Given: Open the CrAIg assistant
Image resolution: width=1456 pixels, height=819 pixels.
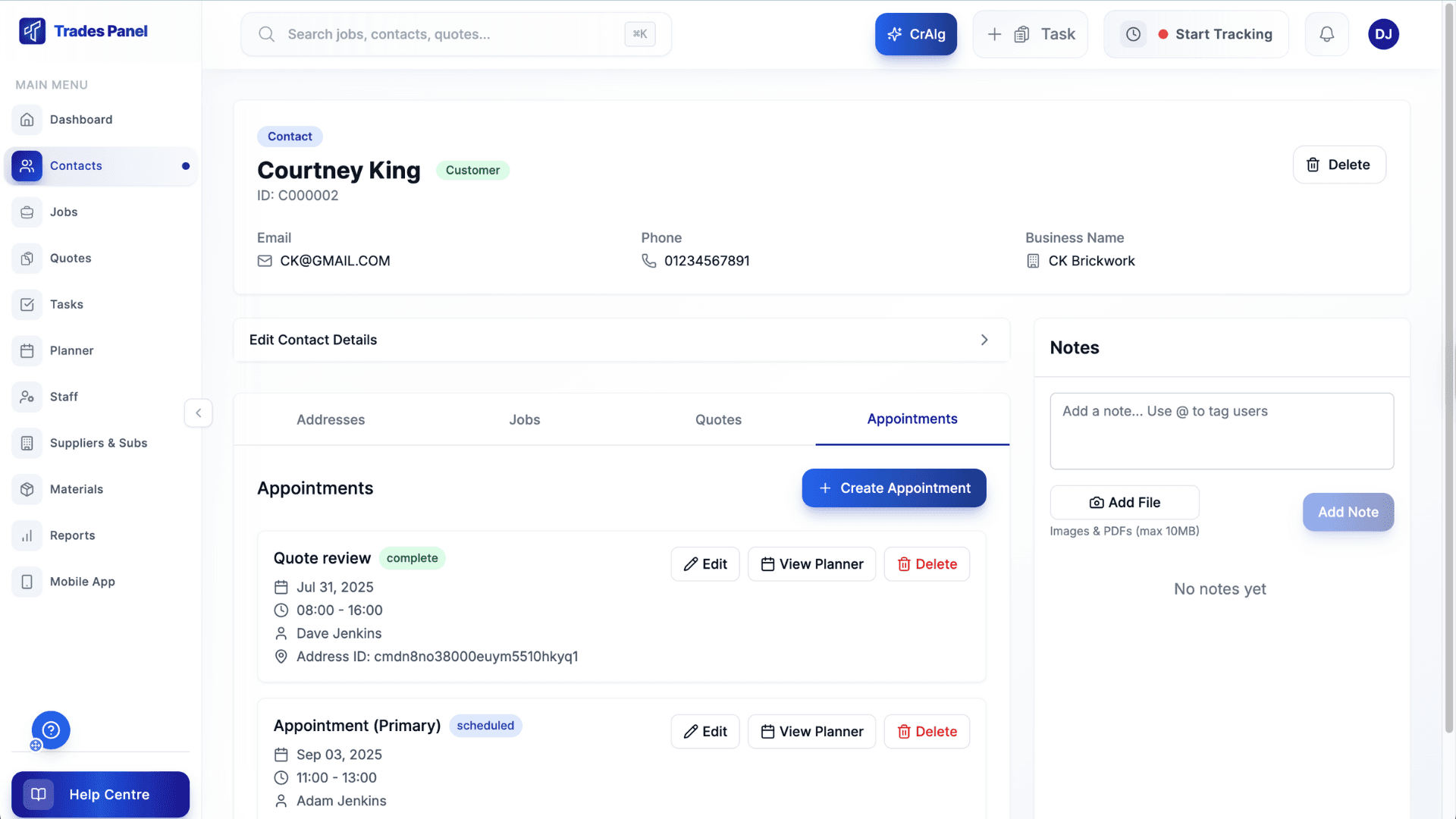Looking at the screenshot, I should tap(916, 34).
